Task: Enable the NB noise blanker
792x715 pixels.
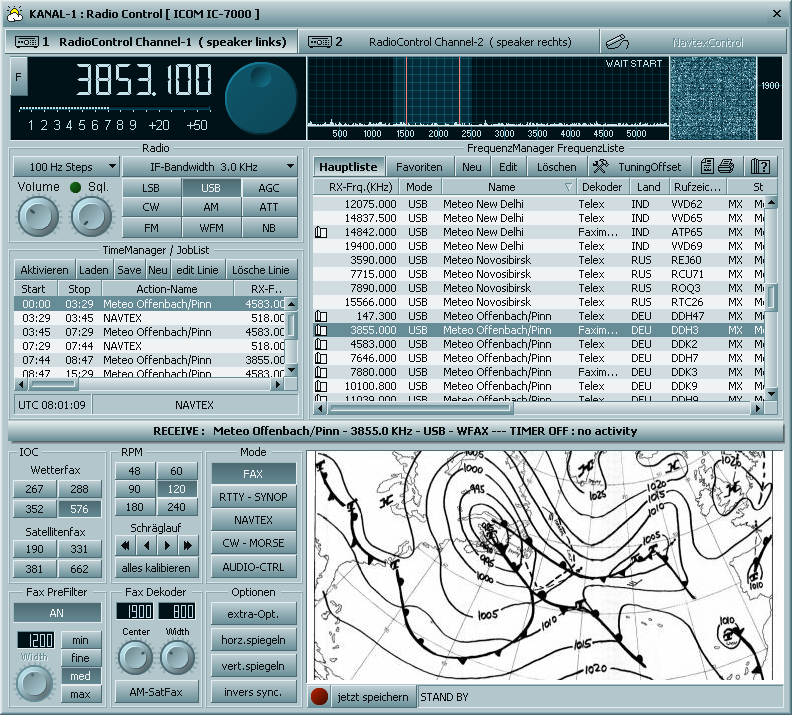Action: (x=269, y=228)
